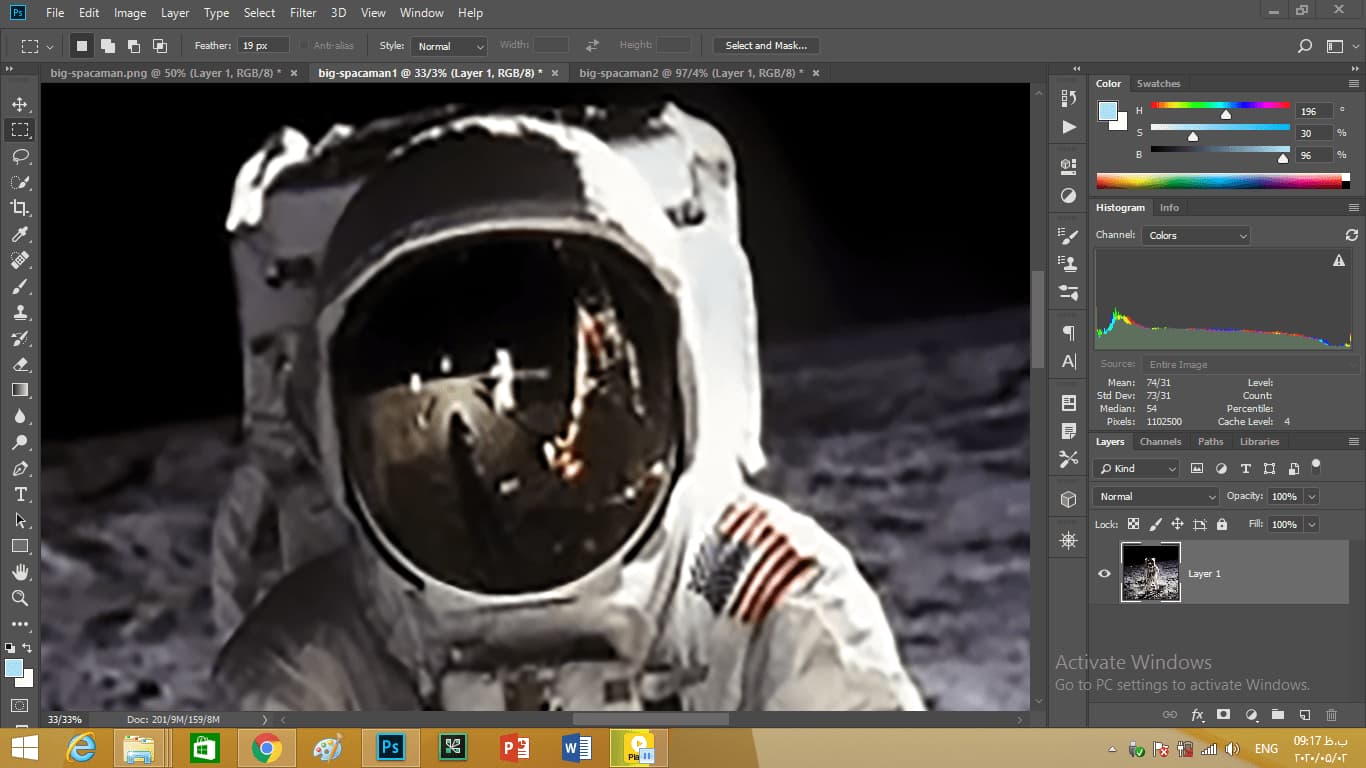Toggle lock image pixels brush icon
Screen dimensions: 1366x768
click(x=1156, y=524)
